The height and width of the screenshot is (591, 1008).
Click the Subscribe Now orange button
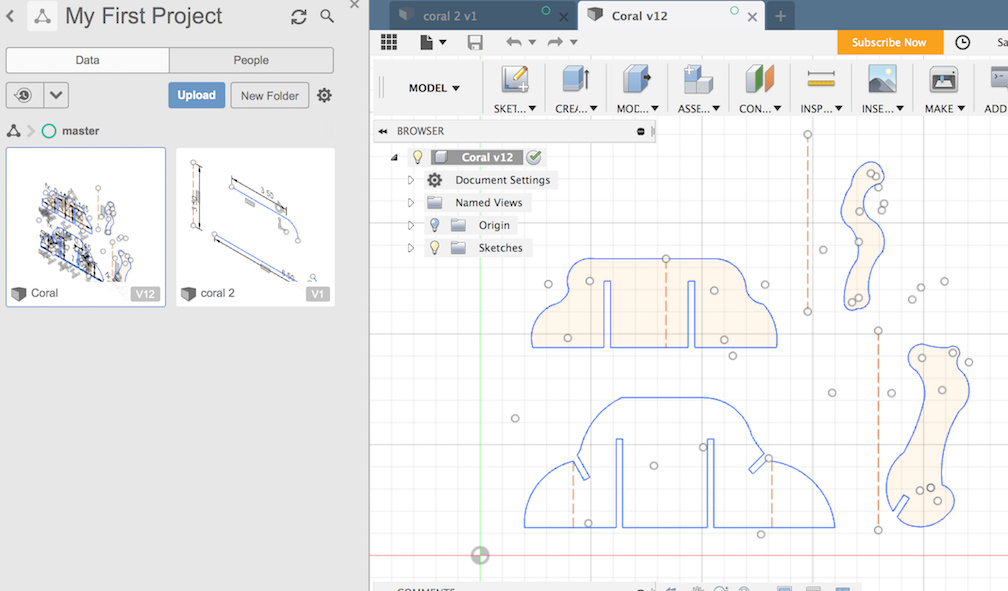pyautogui.click(x=889, y=42)
